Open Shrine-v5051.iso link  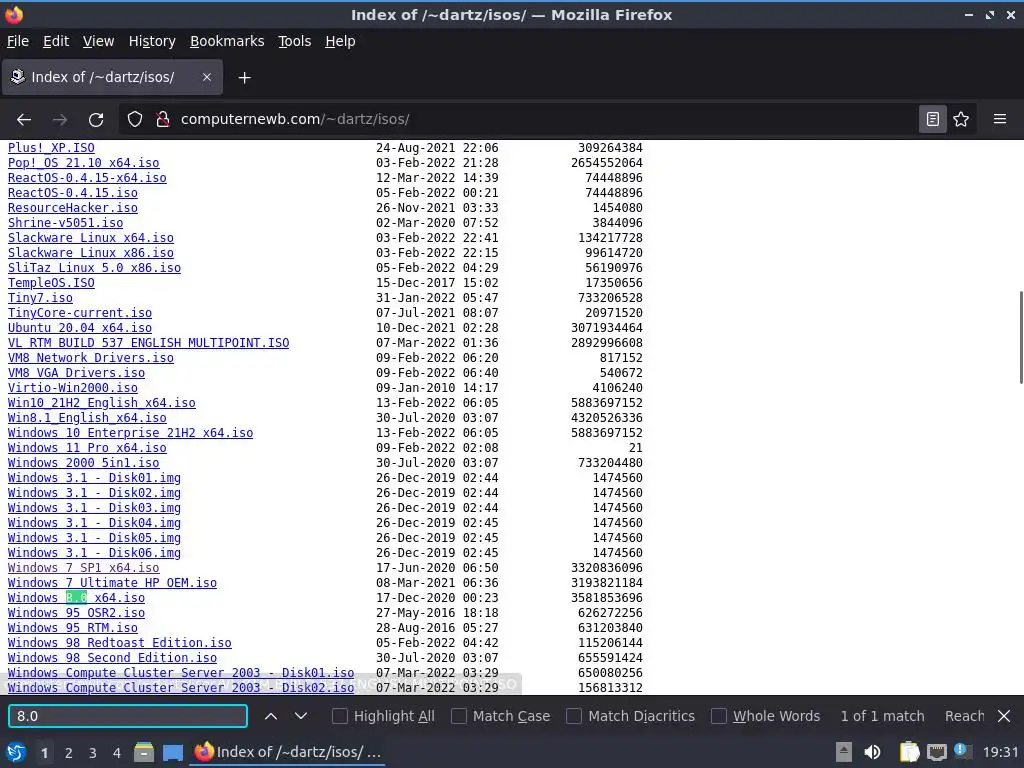point(65,223)
